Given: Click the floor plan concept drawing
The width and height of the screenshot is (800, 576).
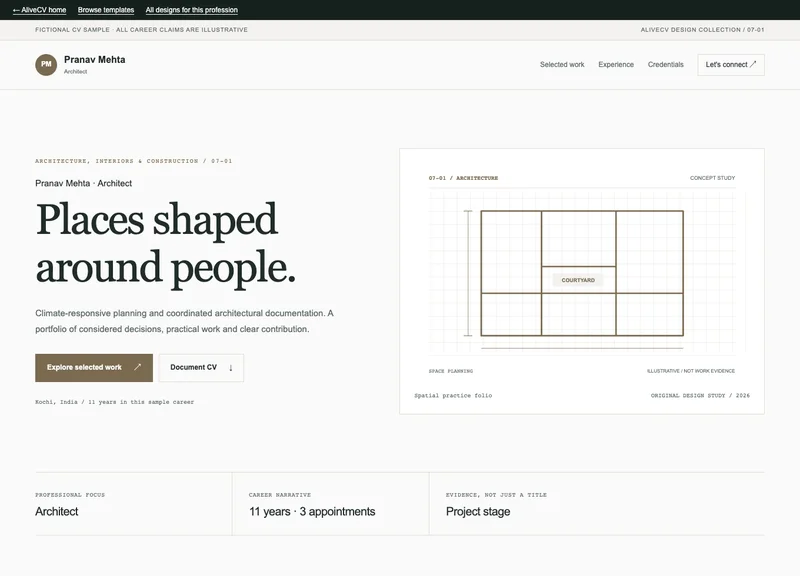Looking at the screenshot, I should tap(582, 273).
